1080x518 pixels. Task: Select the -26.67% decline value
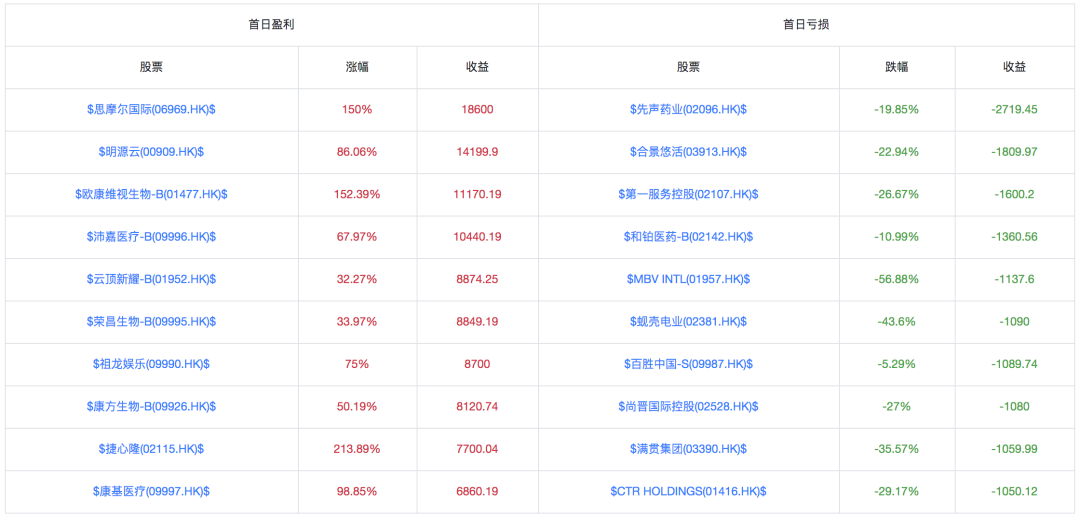(897, 194)
